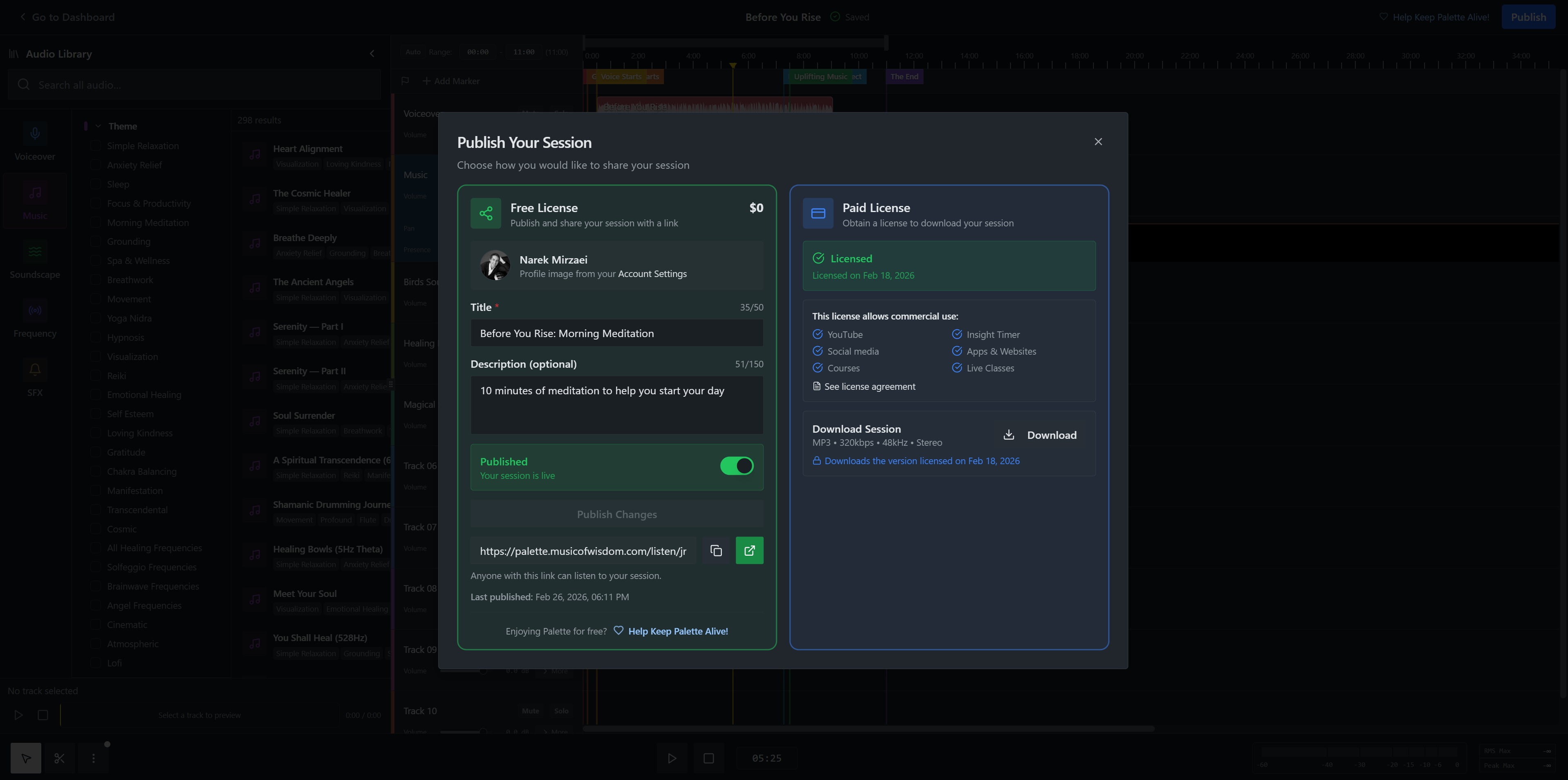Copy the session share link
The height and width of the screenshot is (780, 1568).
[716, 551]
